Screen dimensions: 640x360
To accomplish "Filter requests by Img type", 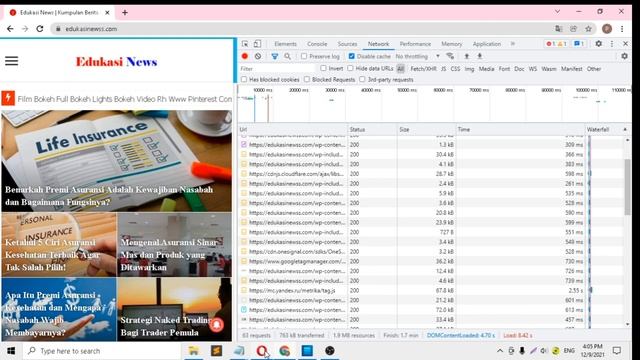I will (x=469, y=69).
